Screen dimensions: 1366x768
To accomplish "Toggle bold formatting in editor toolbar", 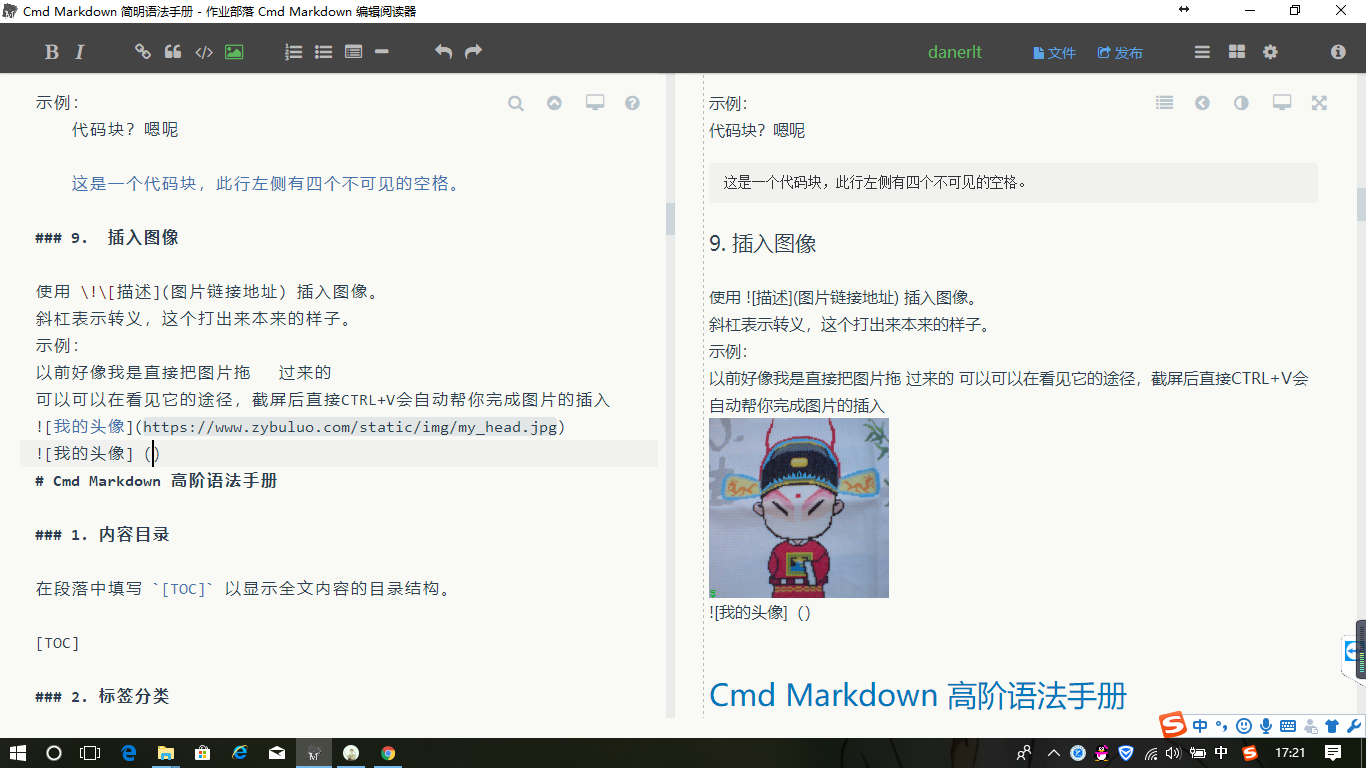I will pos(52,52).
